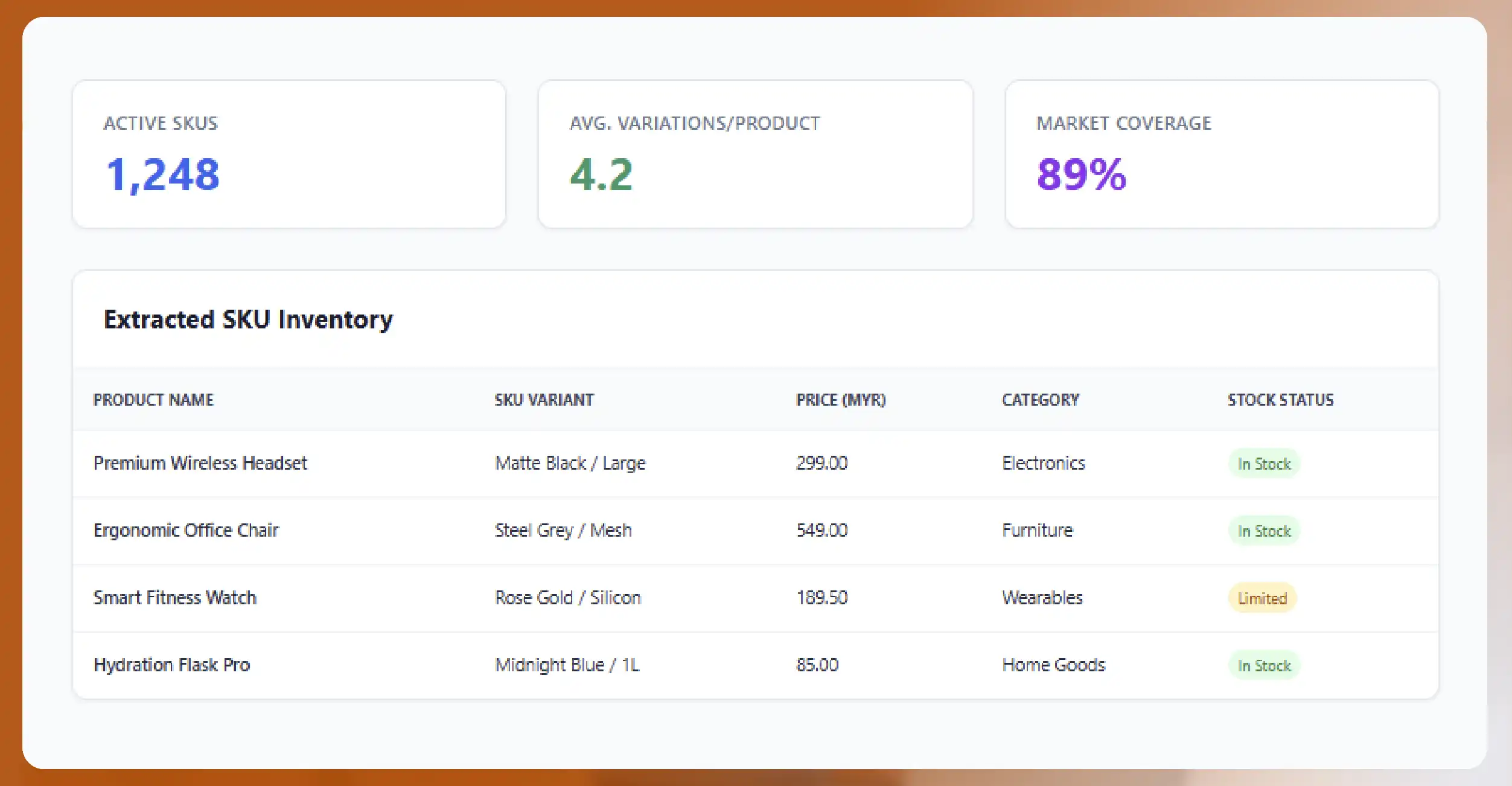This screenshot has width=1512, height=786.
Task: Click the Furniture category cell
Action: click(x=1038, y=530)
